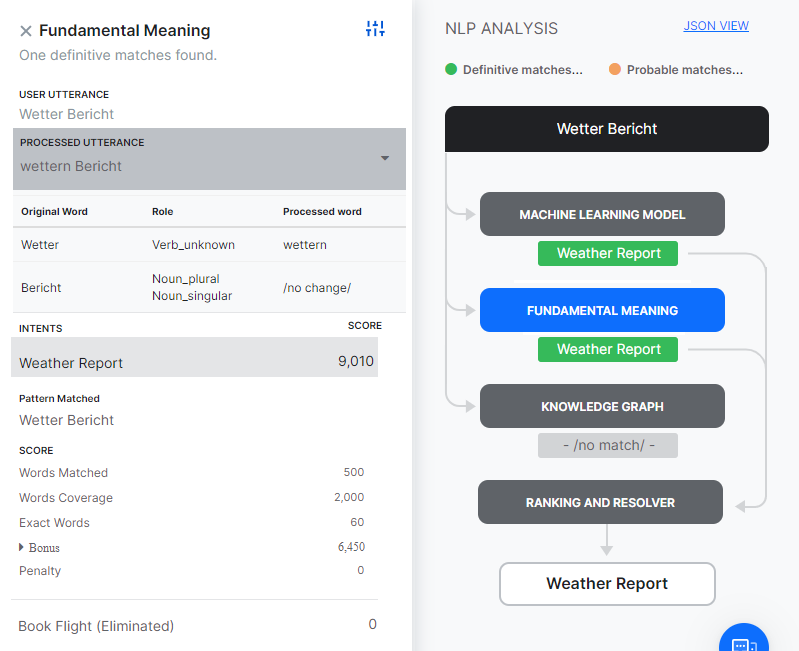Click the Knowledge Graph node
This screenshot has width=799, height=651.
[602, 406]
